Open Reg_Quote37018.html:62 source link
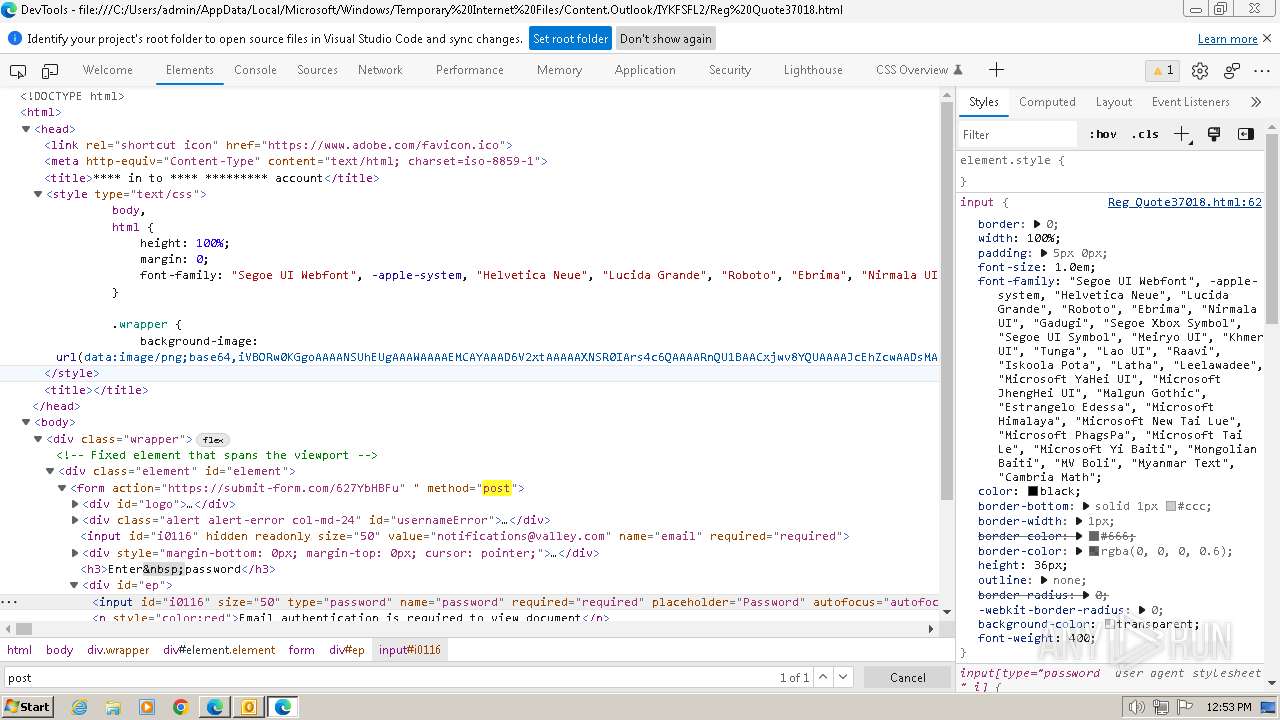1280x720 pixels. [1184, 202]
